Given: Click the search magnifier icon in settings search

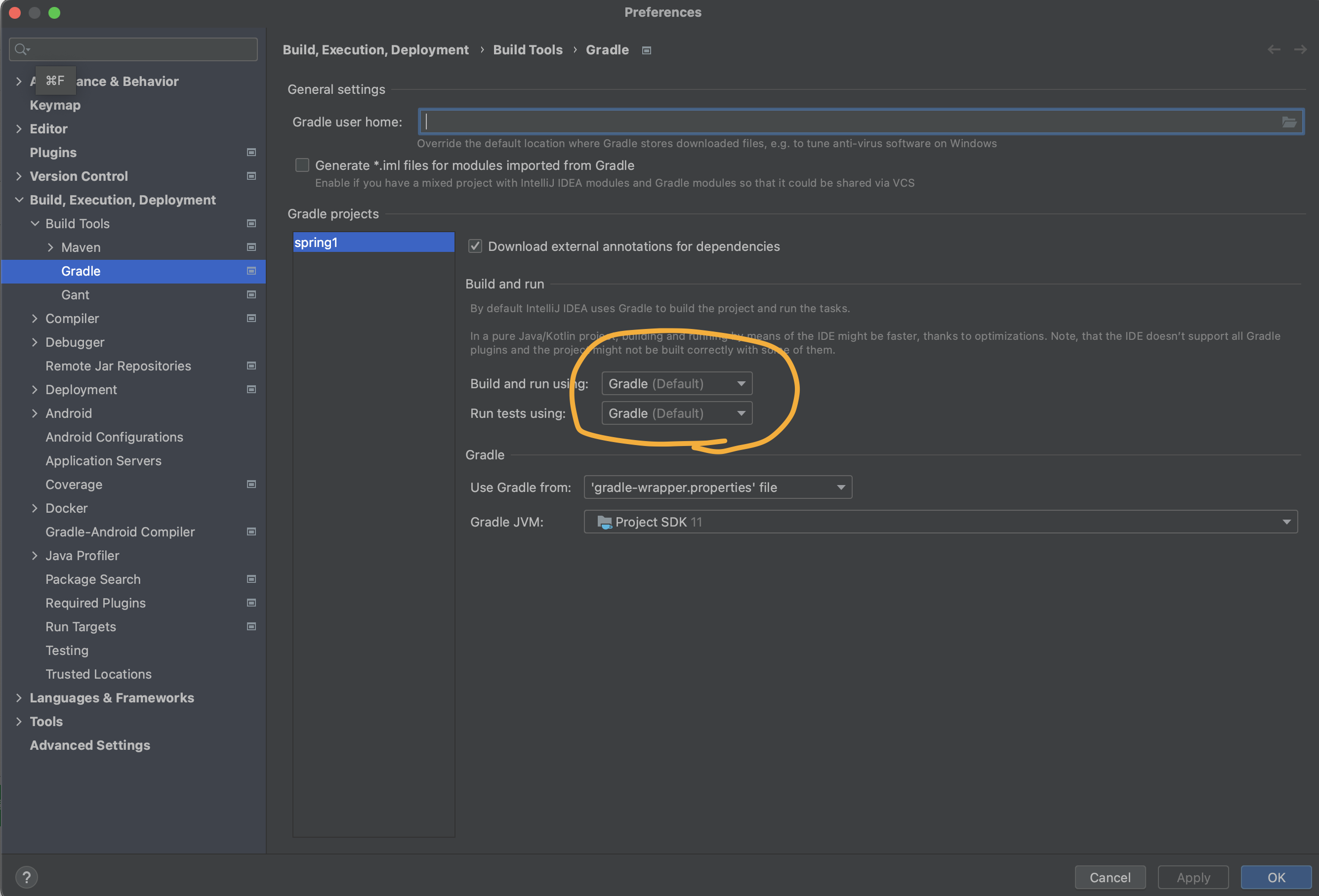Looking at the screenshot, I should (x=22, y=49).
